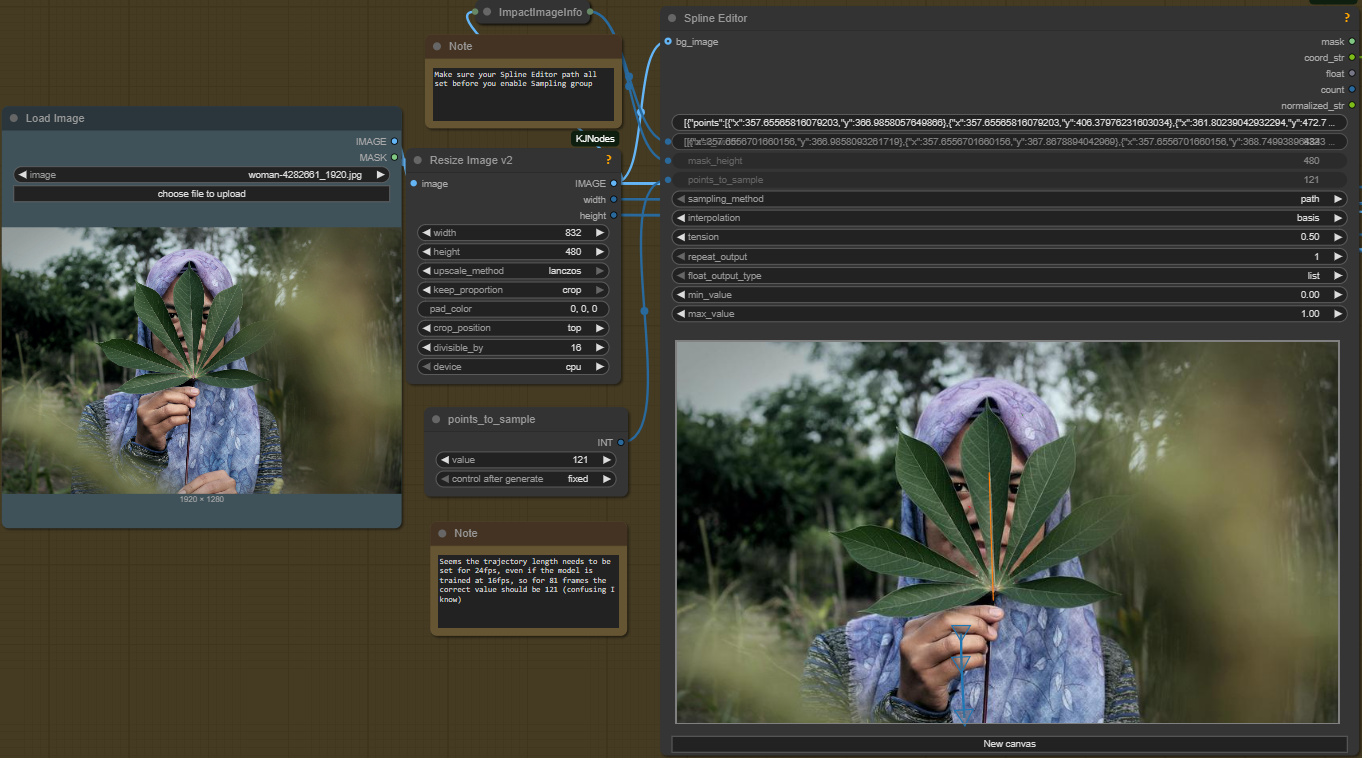This screenshot has width=1362, height=758.
Task: Toggle collapse dot on the points_to_sample node
Action: [x=437, y=420]
